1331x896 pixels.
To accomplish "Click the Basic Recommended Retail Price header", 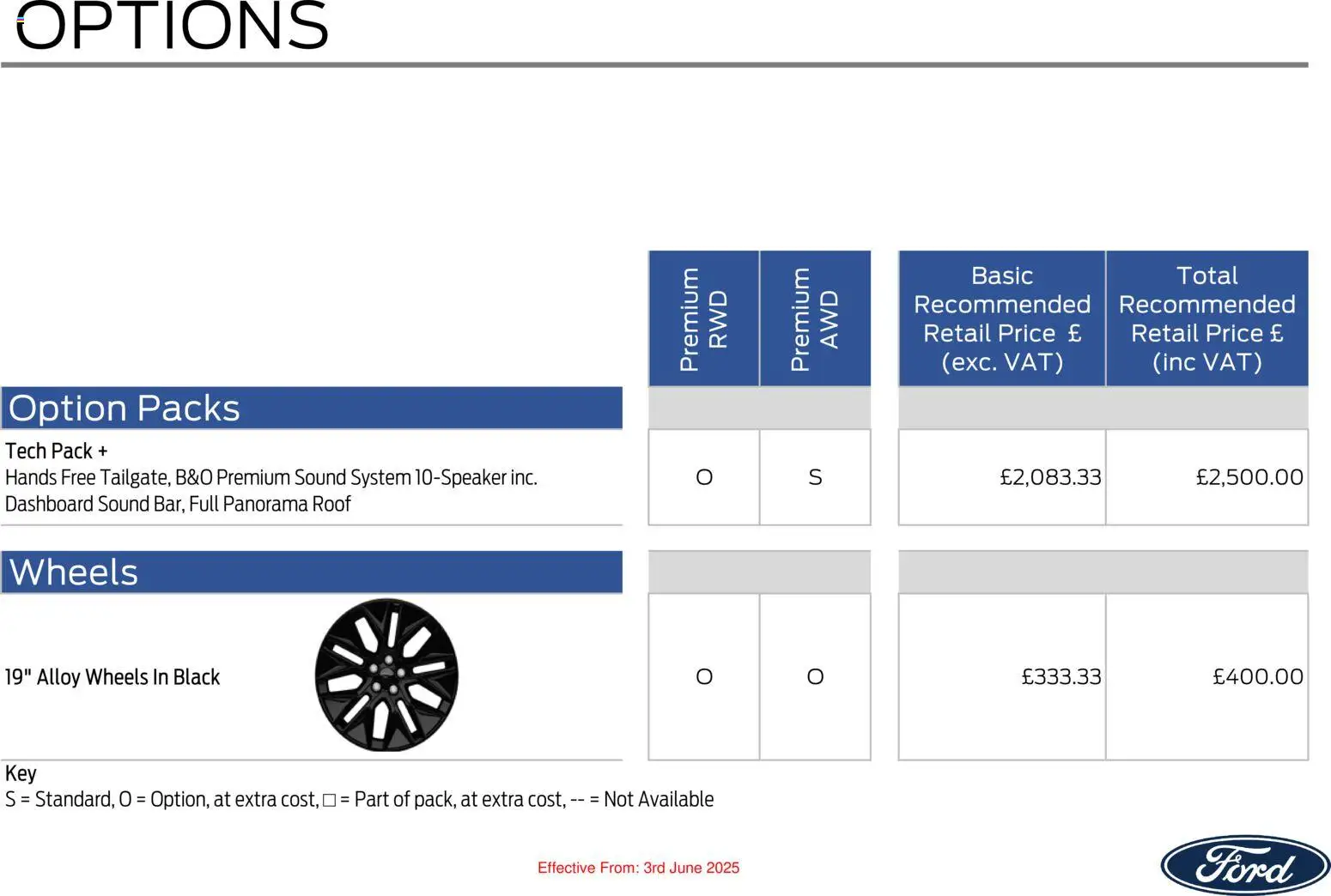I will [x=1001, y=318].
